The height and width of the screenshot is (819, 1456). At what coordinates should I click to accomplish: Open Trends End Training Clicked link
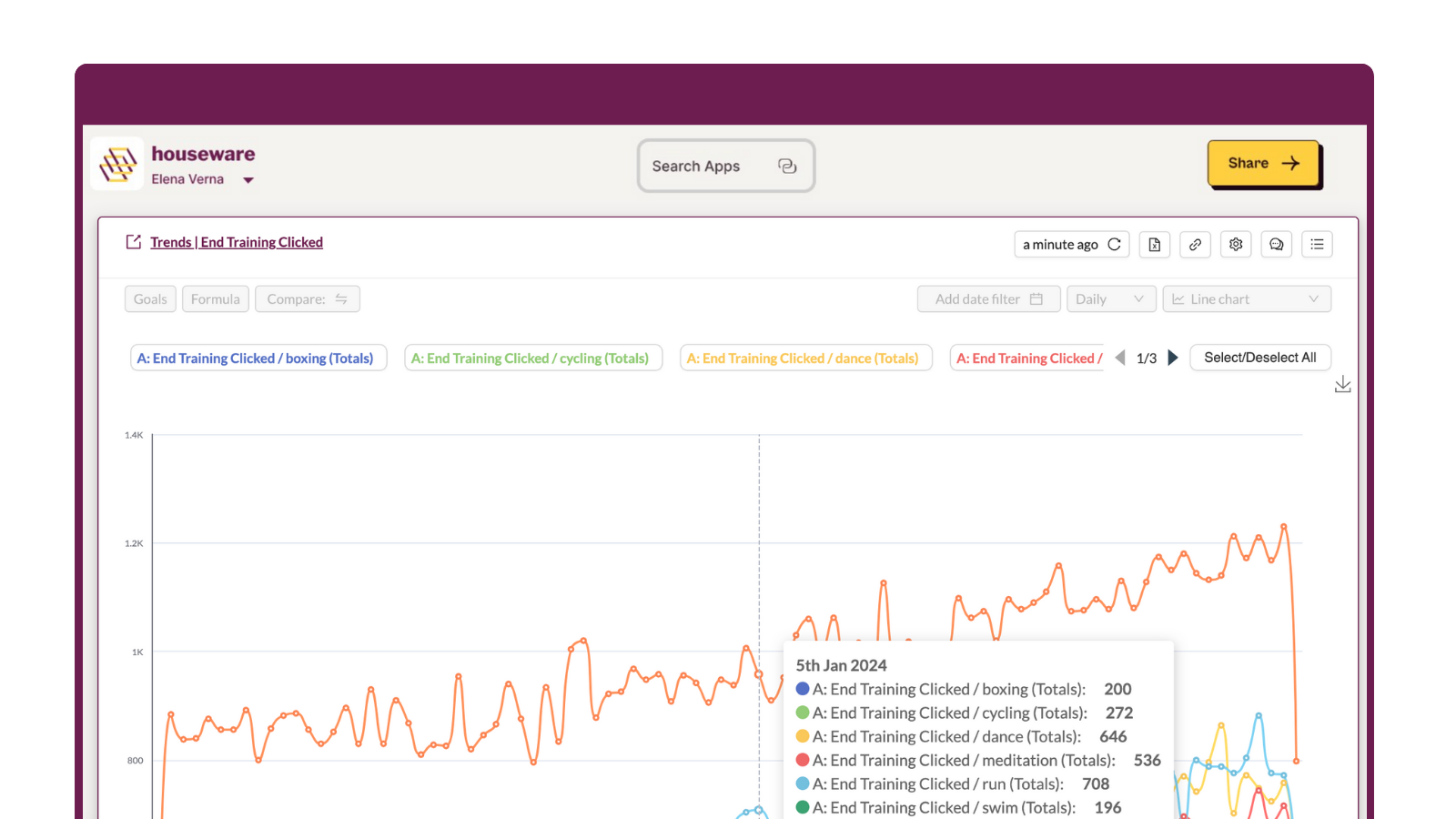[237, 242]
